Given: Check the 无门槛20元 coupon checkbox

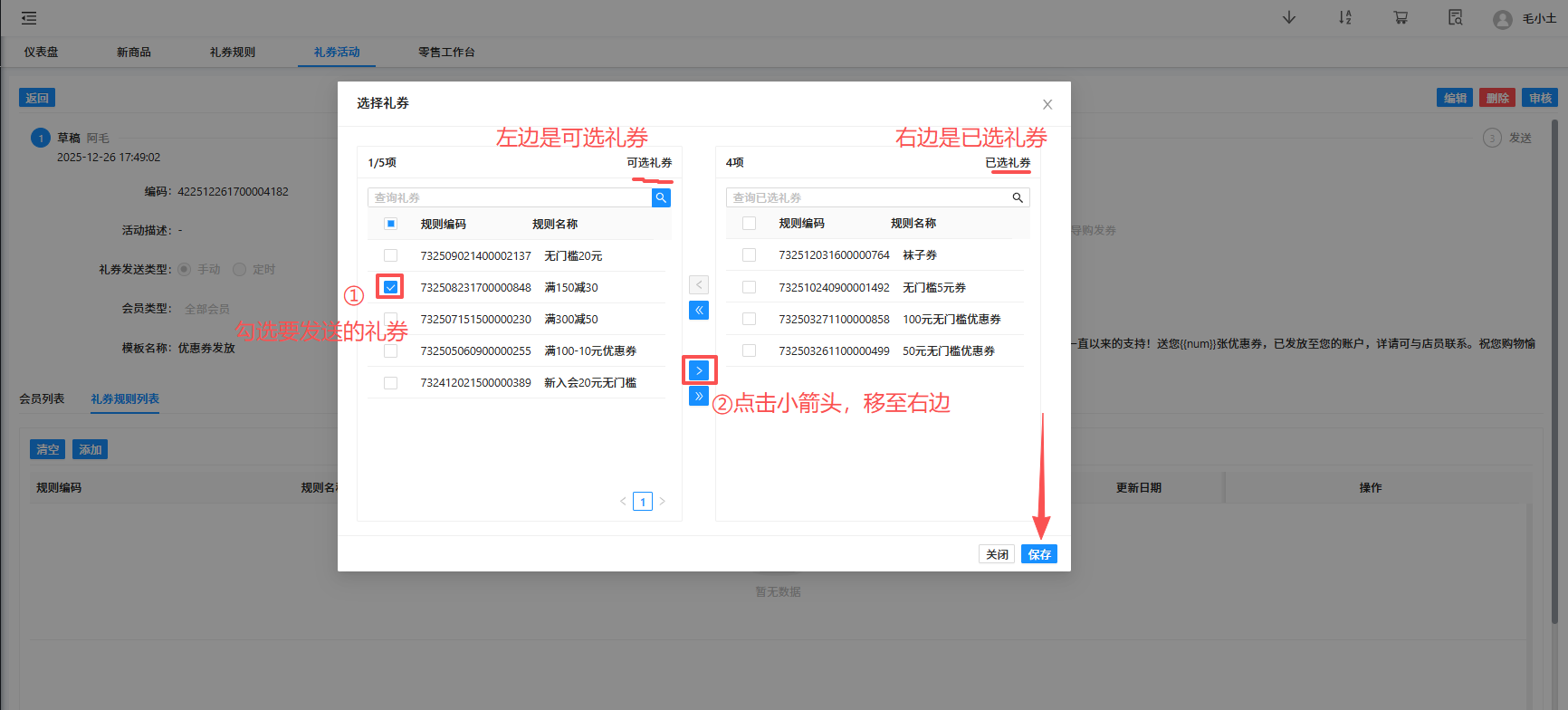Looking at the screenshot, I should (390, 255).
